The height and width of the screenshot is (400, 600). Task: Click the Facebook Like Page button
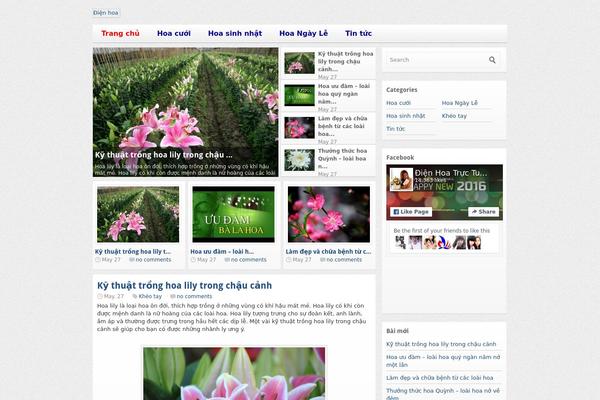[411, 212]
